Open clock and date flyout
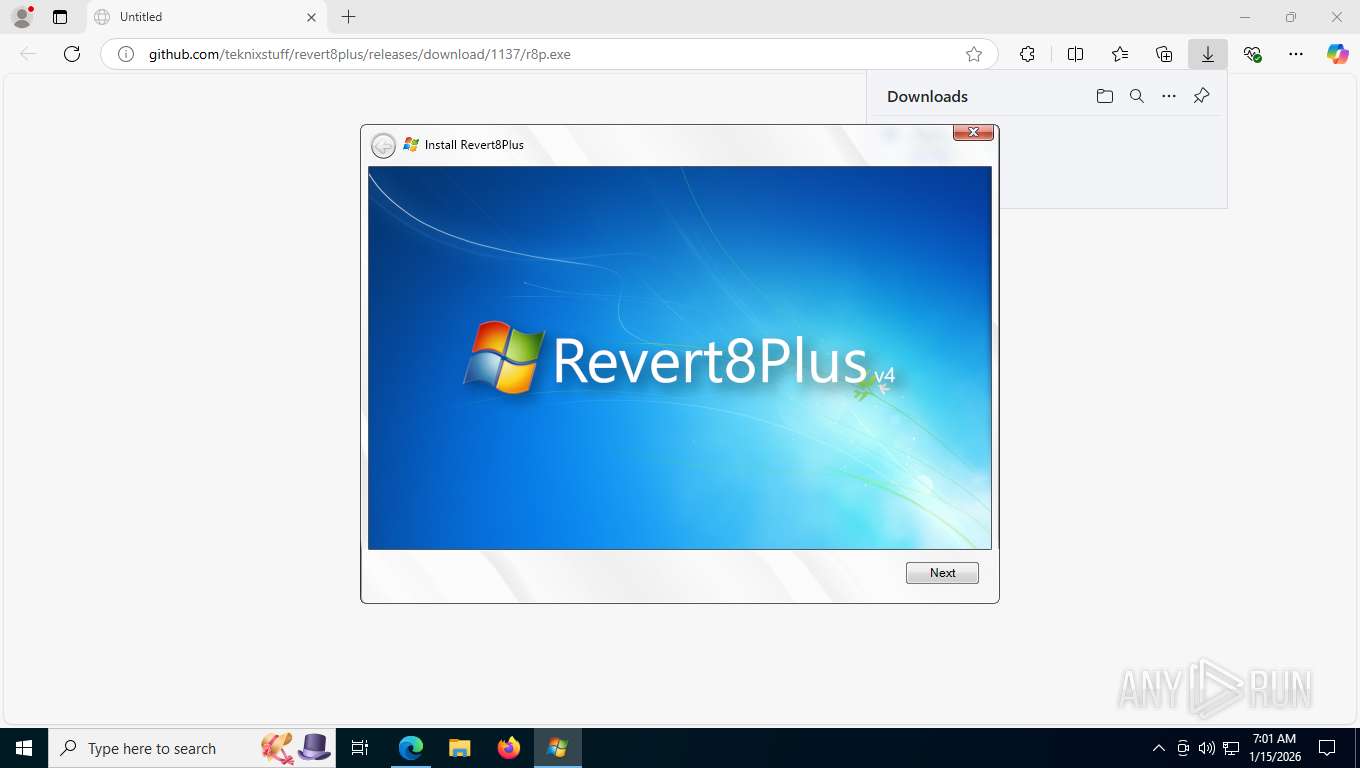 (x=1275, y=748)
